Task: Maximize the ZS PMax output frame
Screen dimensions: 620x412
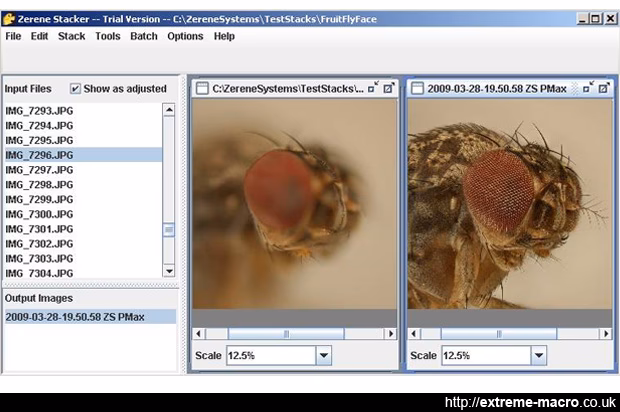Action: [603, 88]
